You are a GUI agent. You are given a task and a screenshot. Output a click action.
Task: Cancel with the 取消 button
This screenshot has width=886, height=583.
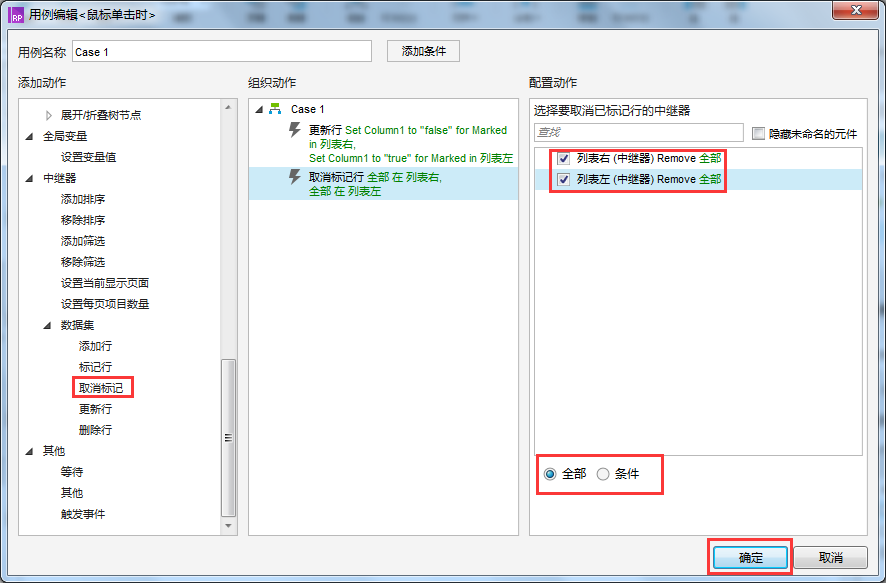point(831,558)
